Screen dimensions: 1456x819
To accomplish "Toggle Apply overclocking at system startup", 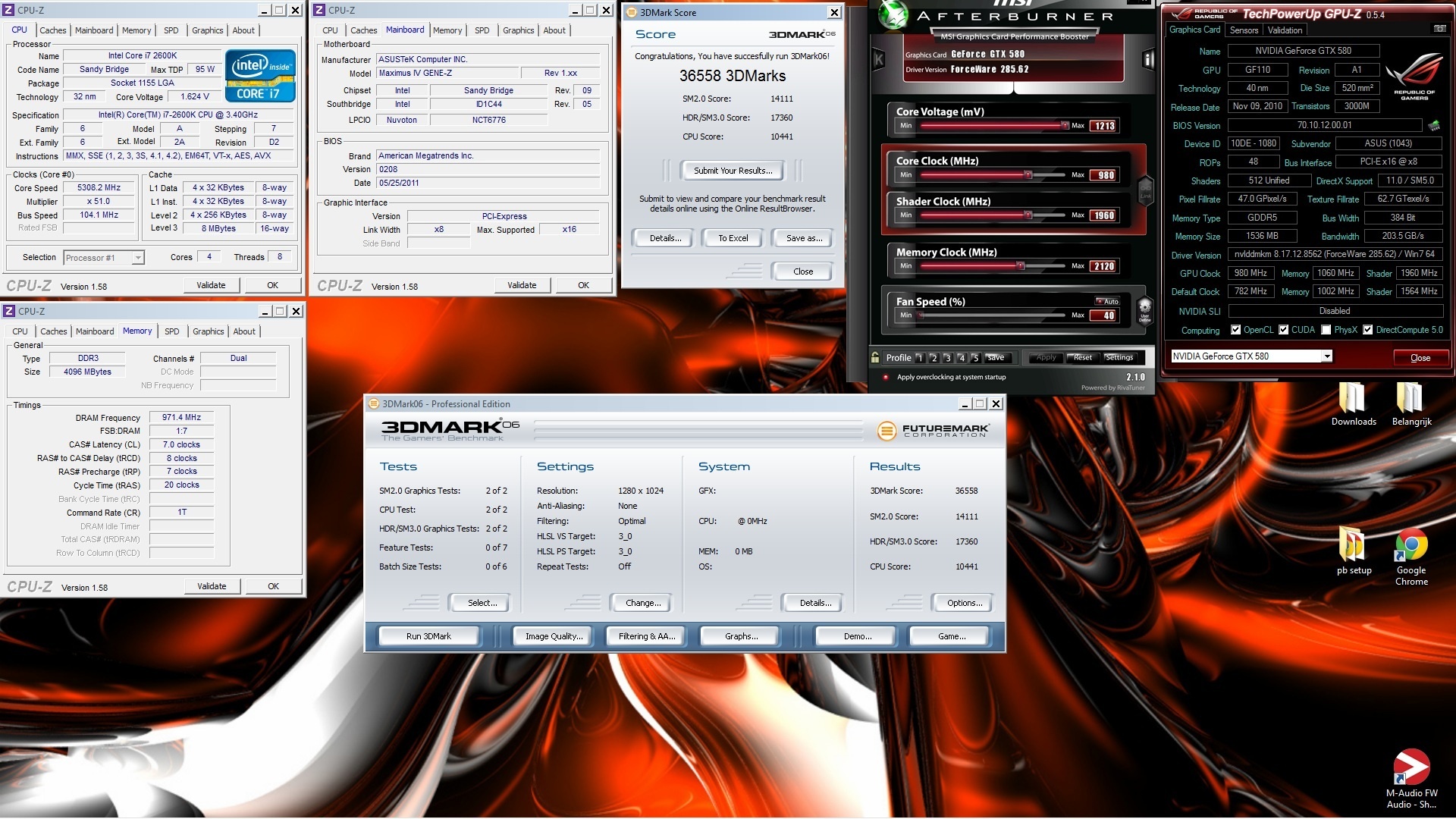I will pyautogui.click(x=885, y=377).
